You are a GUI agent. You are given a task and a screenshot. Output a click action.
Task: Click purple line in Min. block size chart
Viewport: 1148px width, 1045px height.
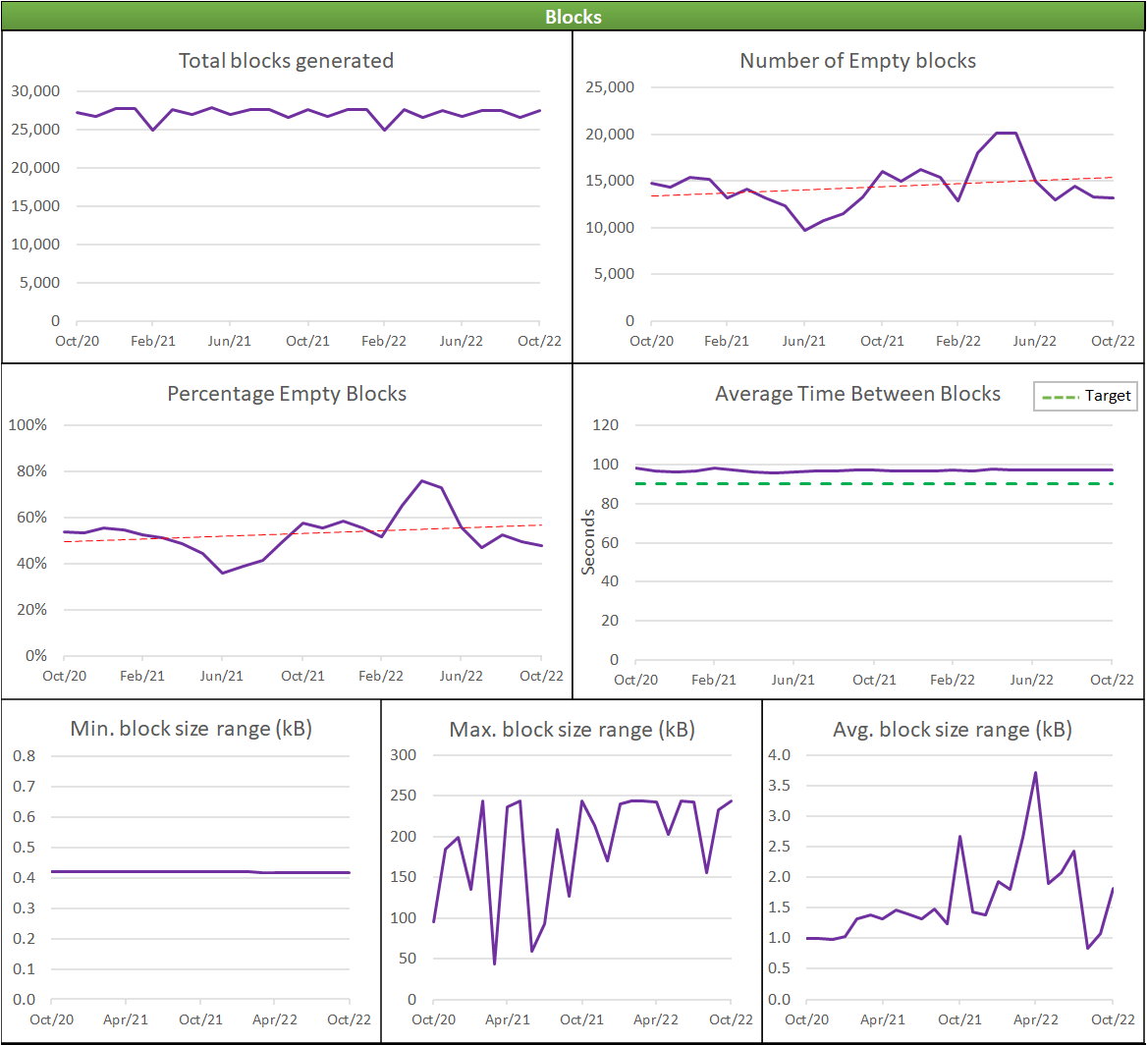pyautogui.click(x=200, y=872)
